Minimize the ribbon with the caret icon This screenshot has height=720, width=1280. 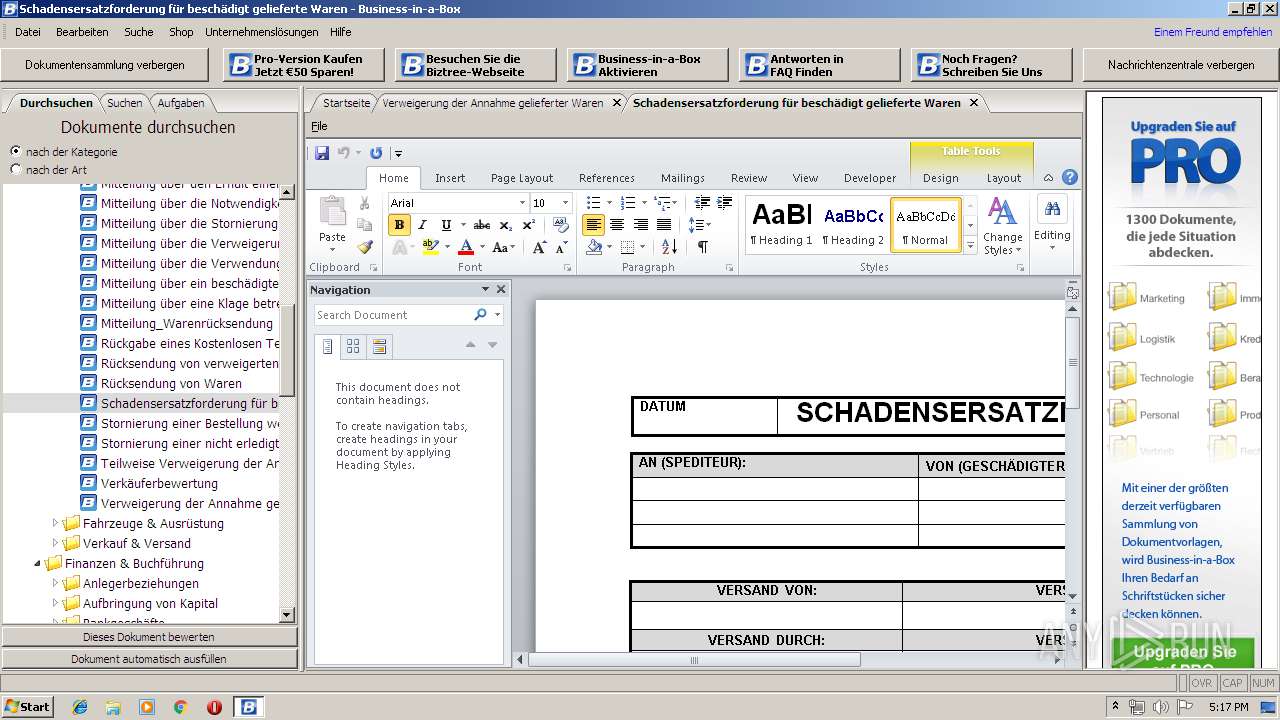click(1048, 178)
